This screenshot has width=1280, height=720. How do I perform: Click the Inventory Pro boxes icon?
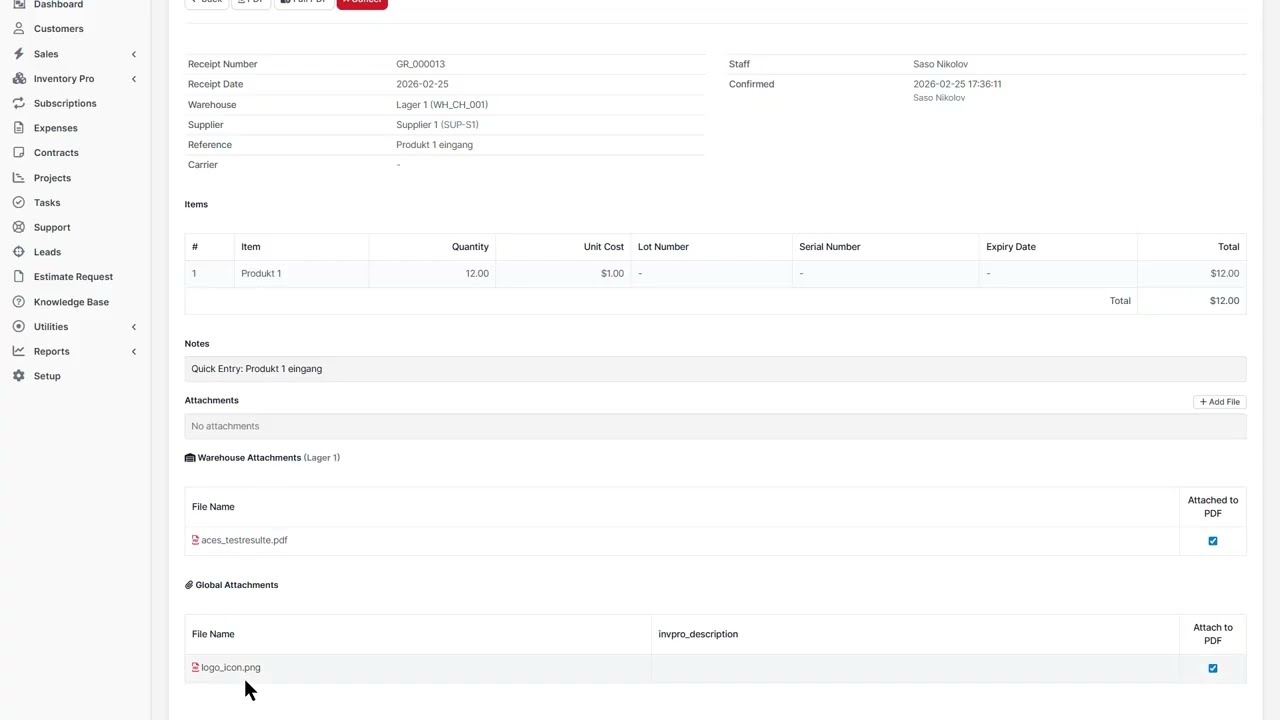[x=19, y=79]
